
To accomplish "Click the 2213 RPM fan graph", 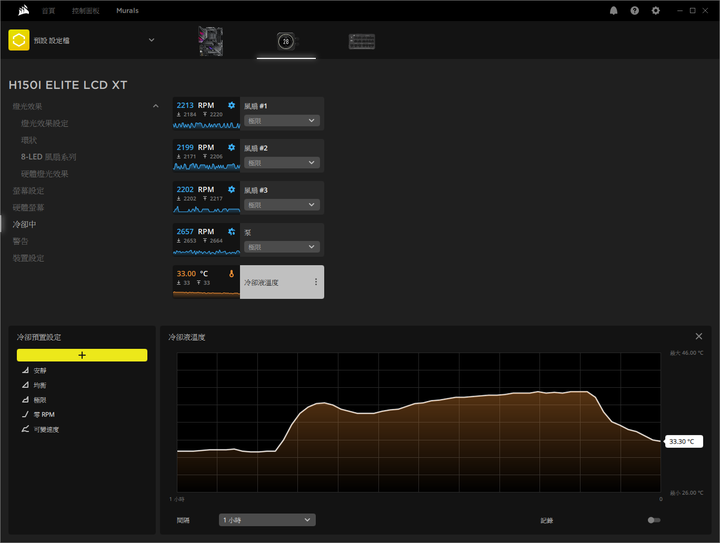I will 206,125.
